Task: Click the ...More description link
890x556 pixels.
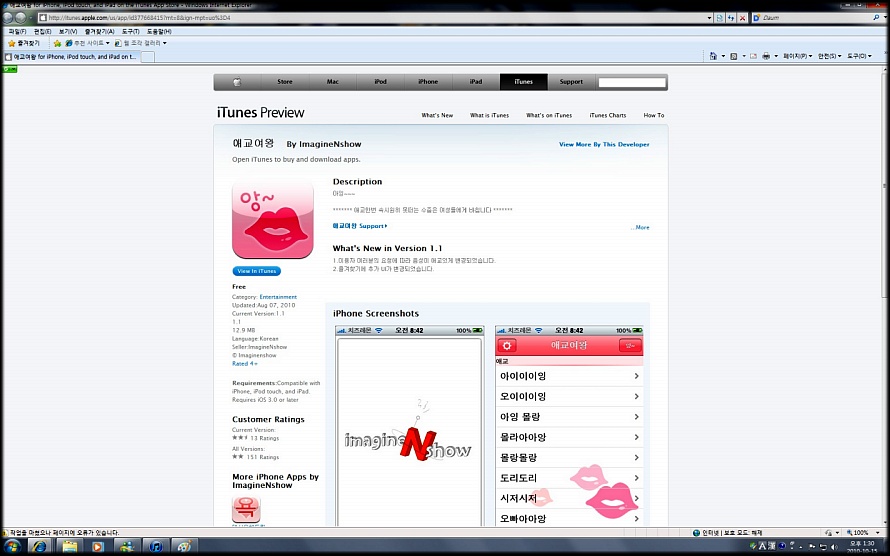Action: coord(640,227)
